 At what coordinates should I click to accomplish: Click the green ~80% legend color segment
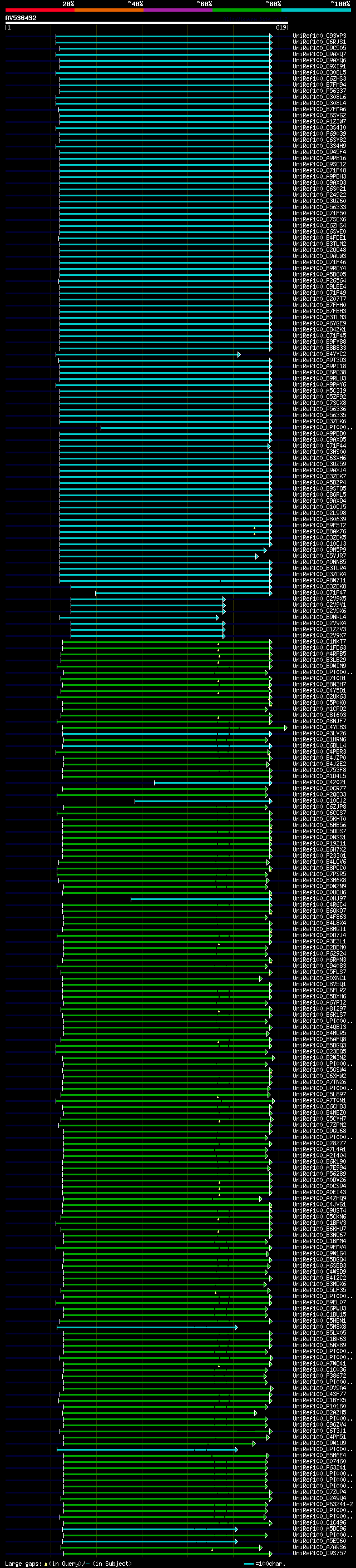tap(246, 10)
